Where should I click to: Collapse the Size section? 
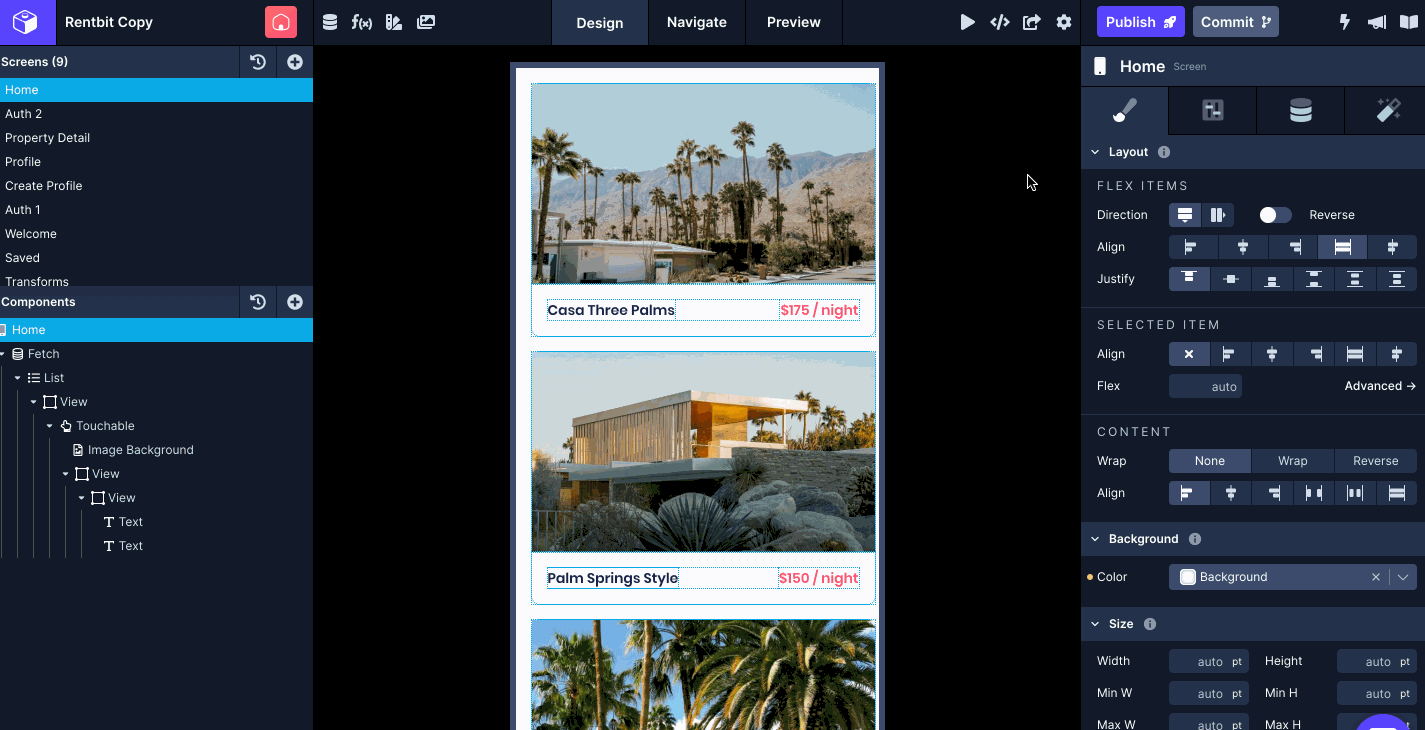coord(1095,624)
